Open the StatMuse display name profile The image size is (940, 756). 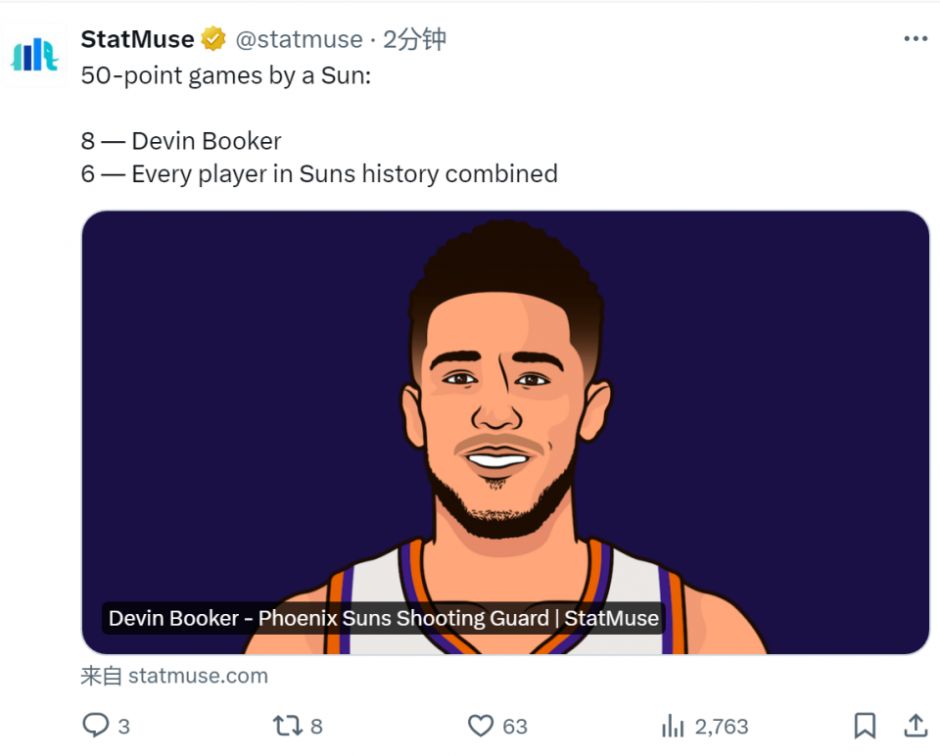[x=137, y=40]
